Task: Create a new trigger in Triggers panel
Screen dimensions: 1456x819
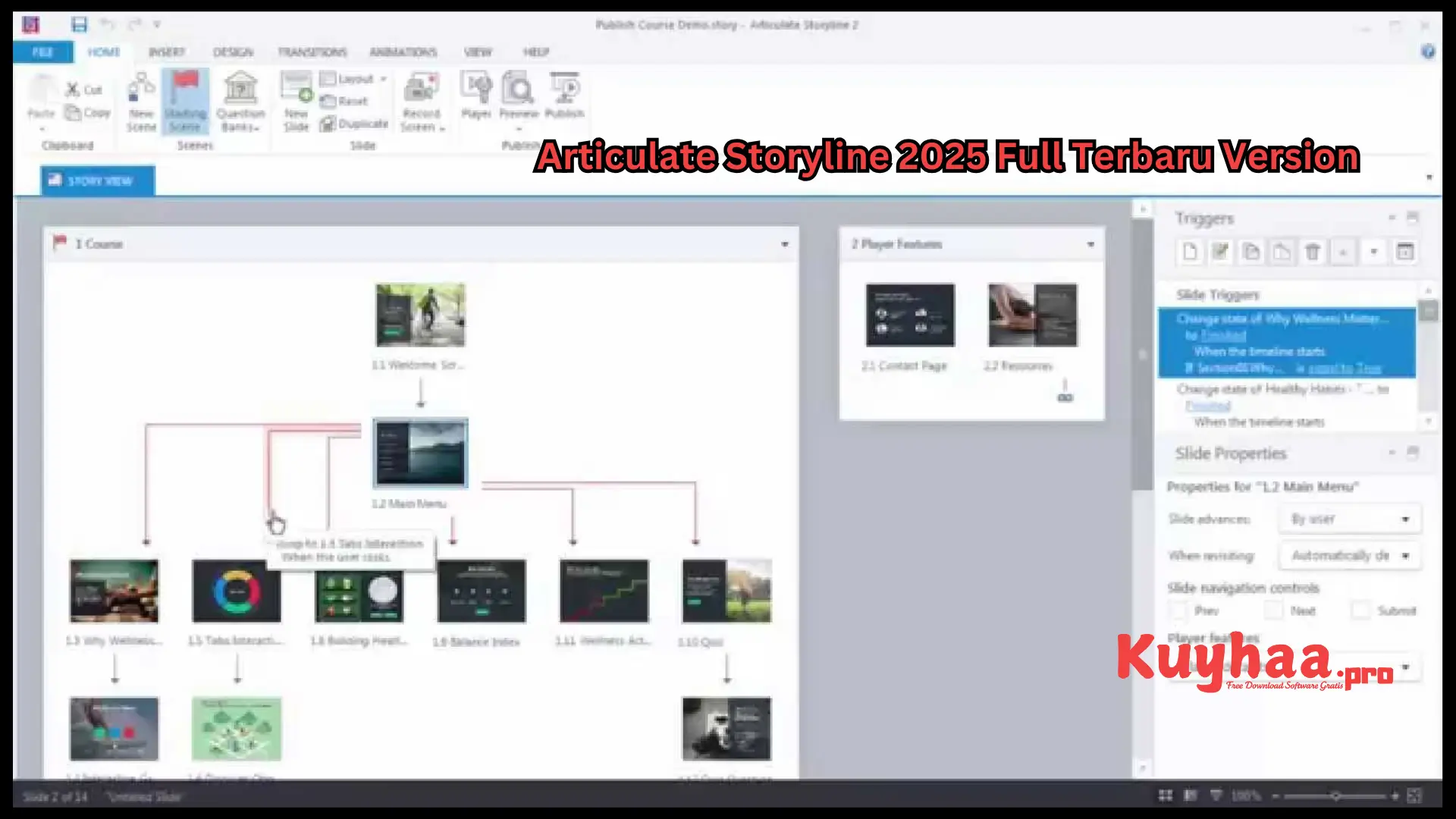Action: [x=1190, y=252]
